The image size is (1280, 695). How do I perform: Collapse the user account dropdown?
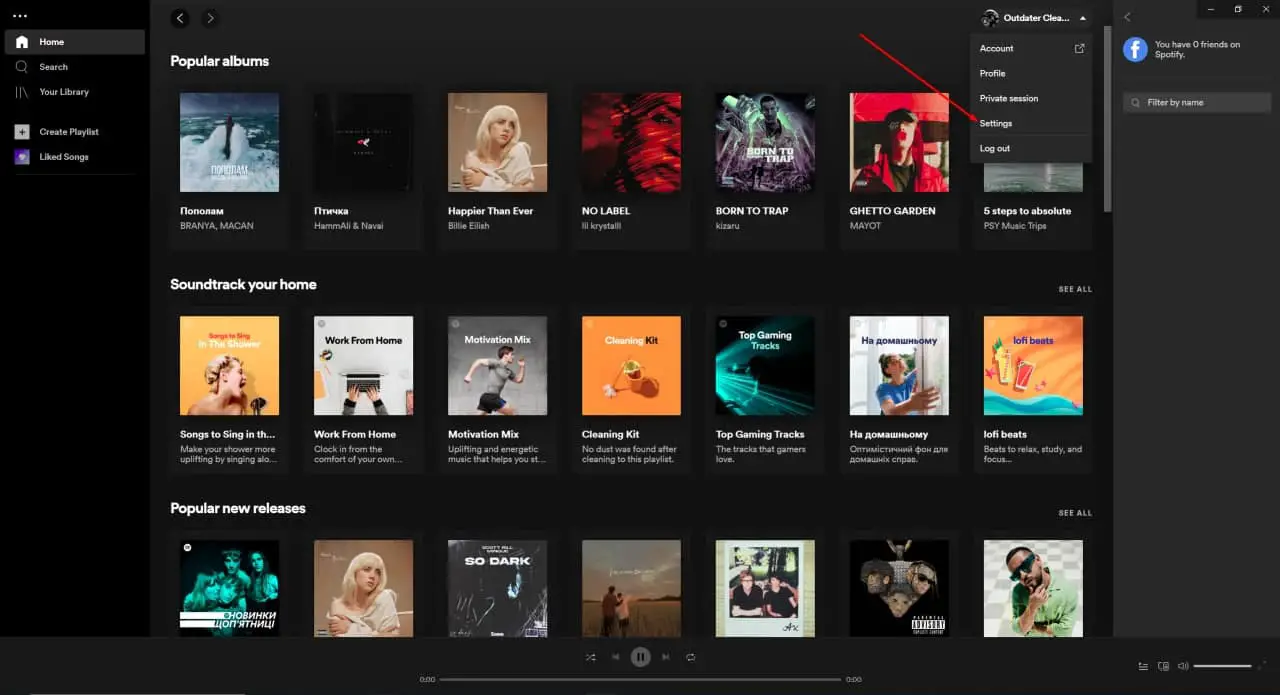pyautogui.click(x=1082, y=17)
